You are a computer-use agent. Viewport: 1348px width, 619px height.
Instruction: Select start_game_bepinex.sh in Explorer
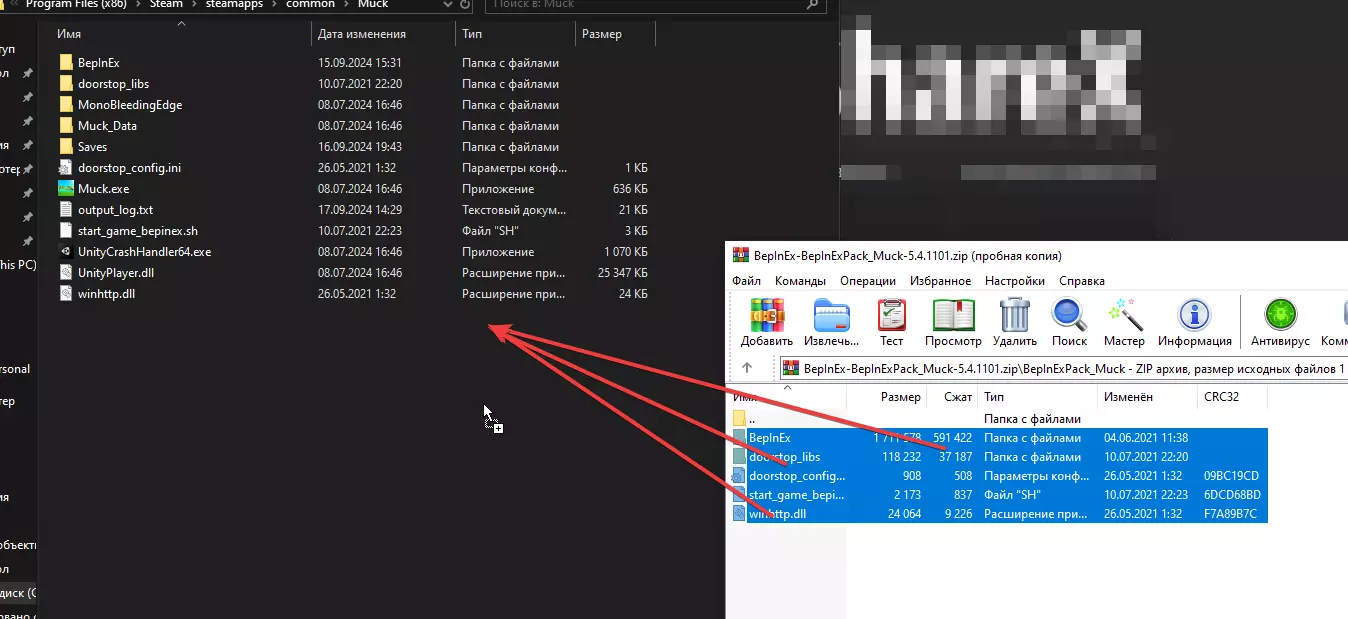pos(138,231)
